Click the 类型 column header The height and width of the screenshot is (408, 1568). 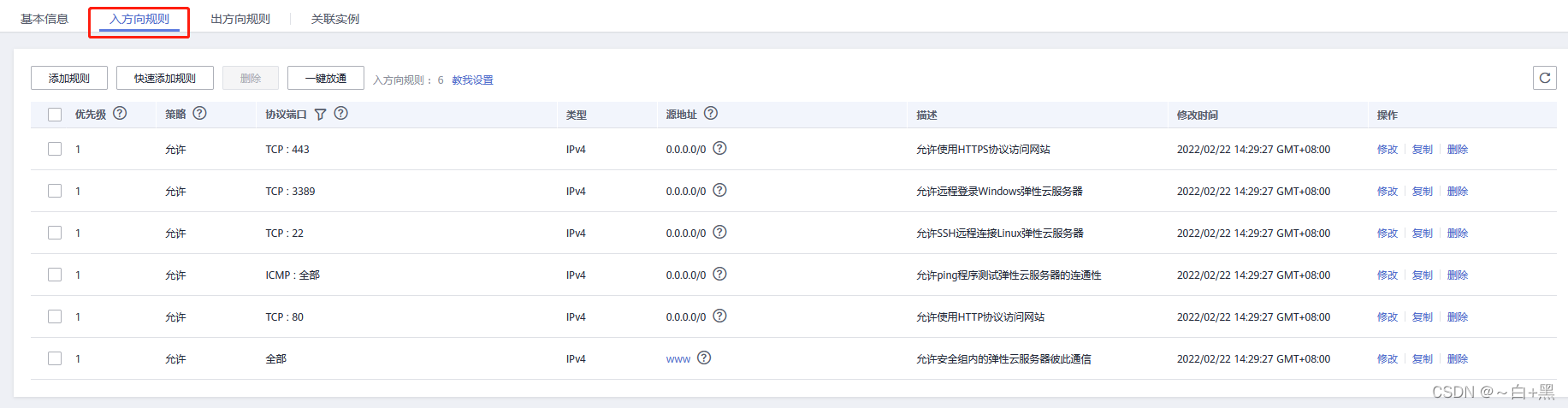(x=577, y=115)
